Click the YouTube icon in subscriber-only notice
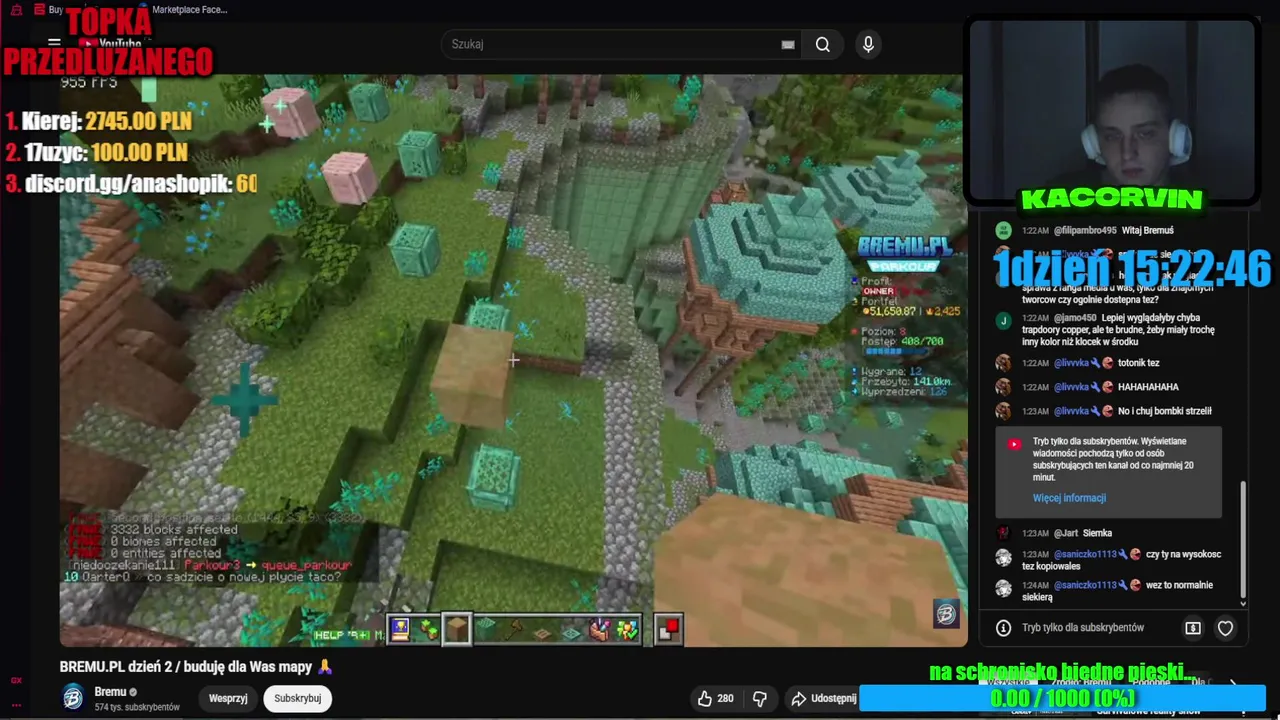The width and height of the screenshot is (1280, 720). [1014, 444]
